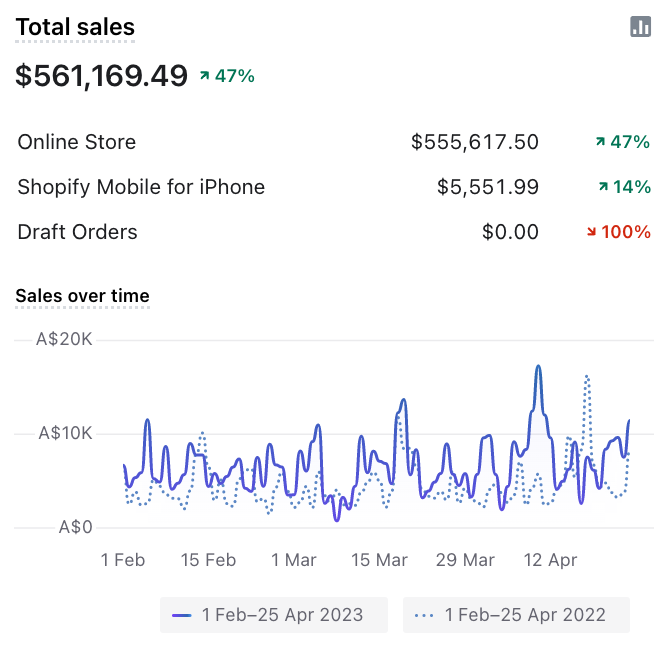Click the up arrow for Shopify Mobile for iPhone
This screenshot has width=667, height=646.
click(603, 187)
